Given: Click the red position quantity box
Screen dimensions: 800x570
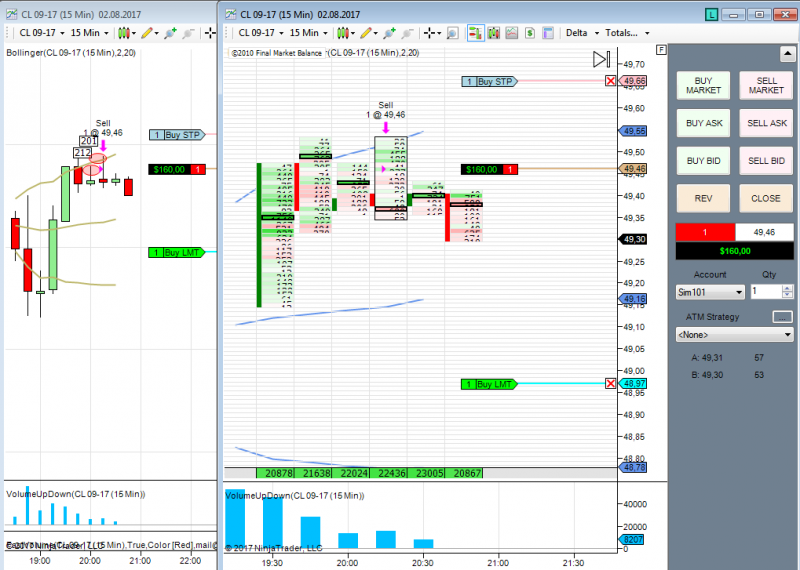Looking at the screenshot, I should click(705, 232).
